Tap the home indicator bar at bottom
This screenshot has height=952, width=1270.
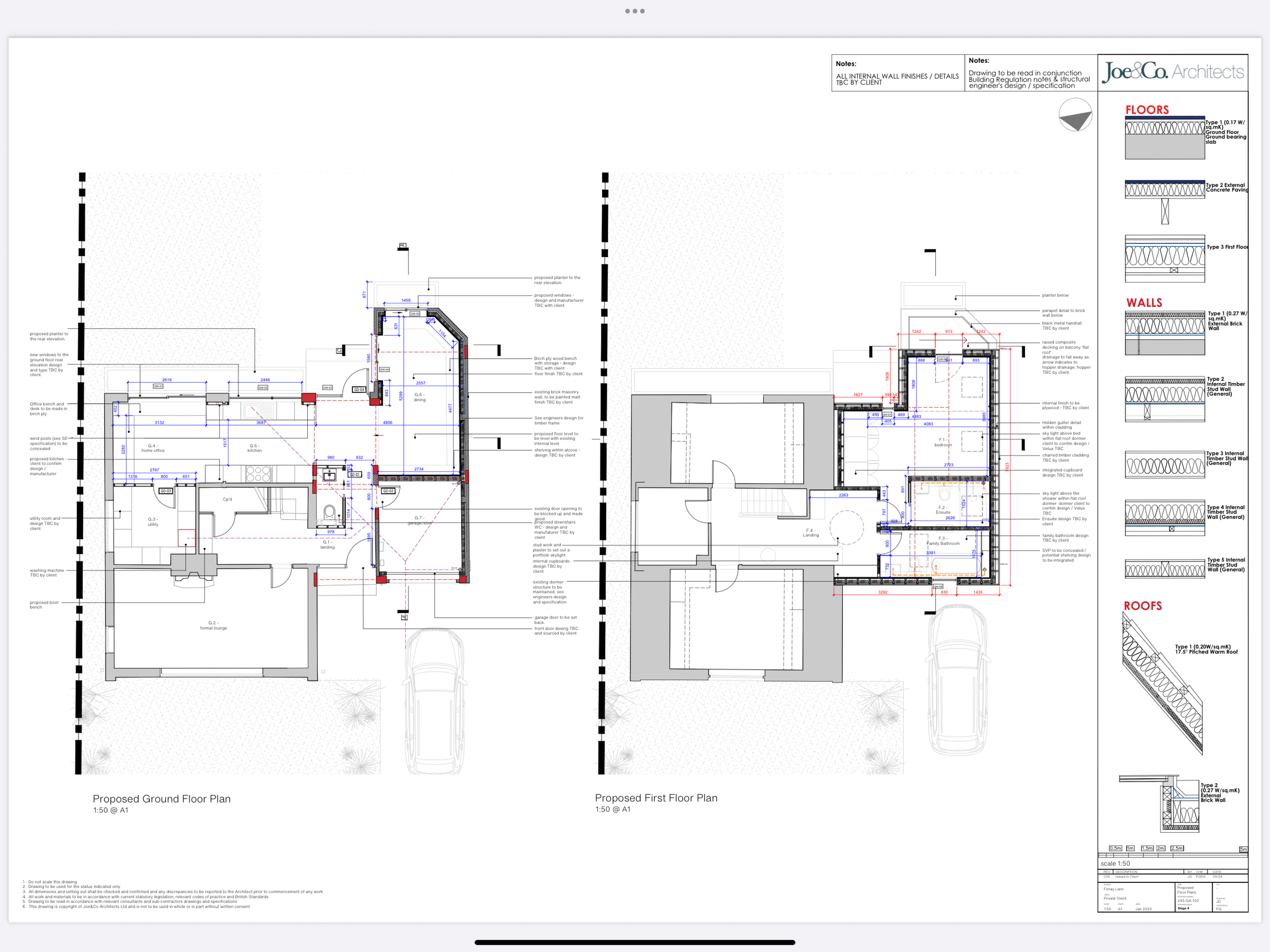tap(634, 942)
